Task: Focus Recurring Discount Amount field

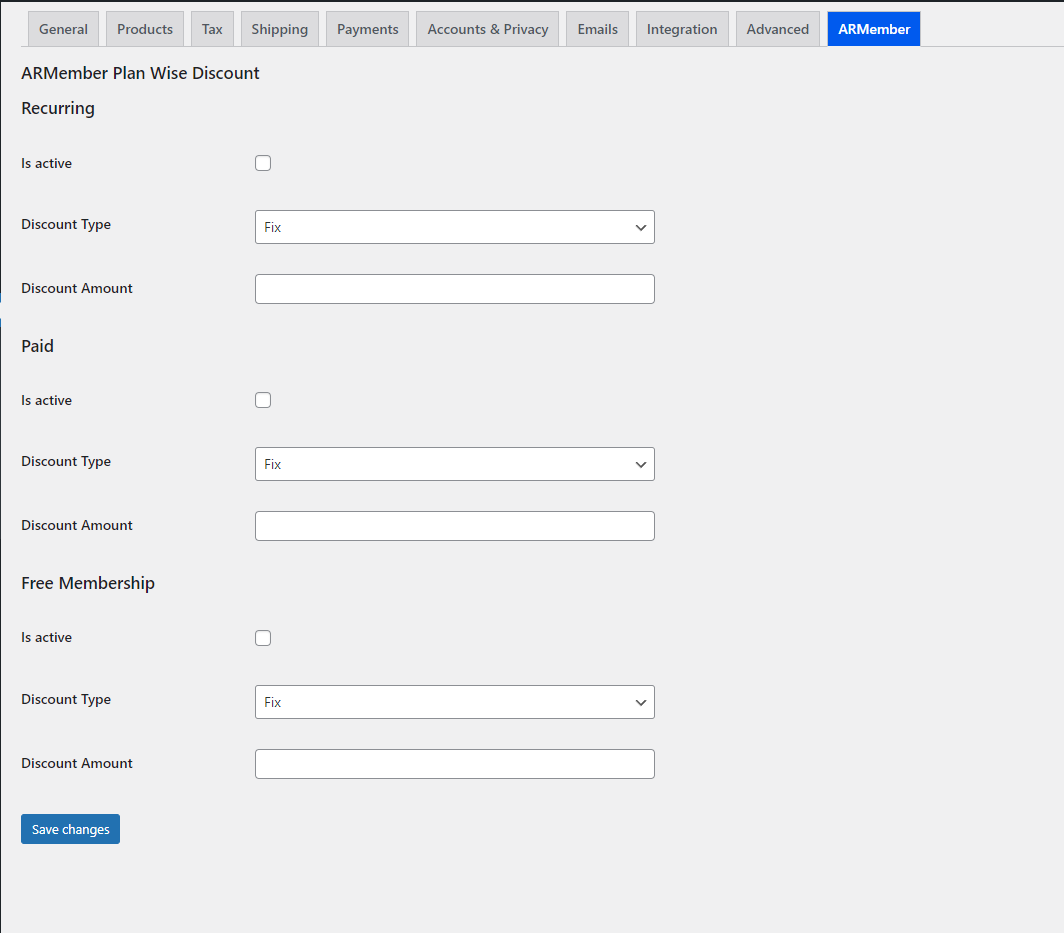Action: [455, 289]
